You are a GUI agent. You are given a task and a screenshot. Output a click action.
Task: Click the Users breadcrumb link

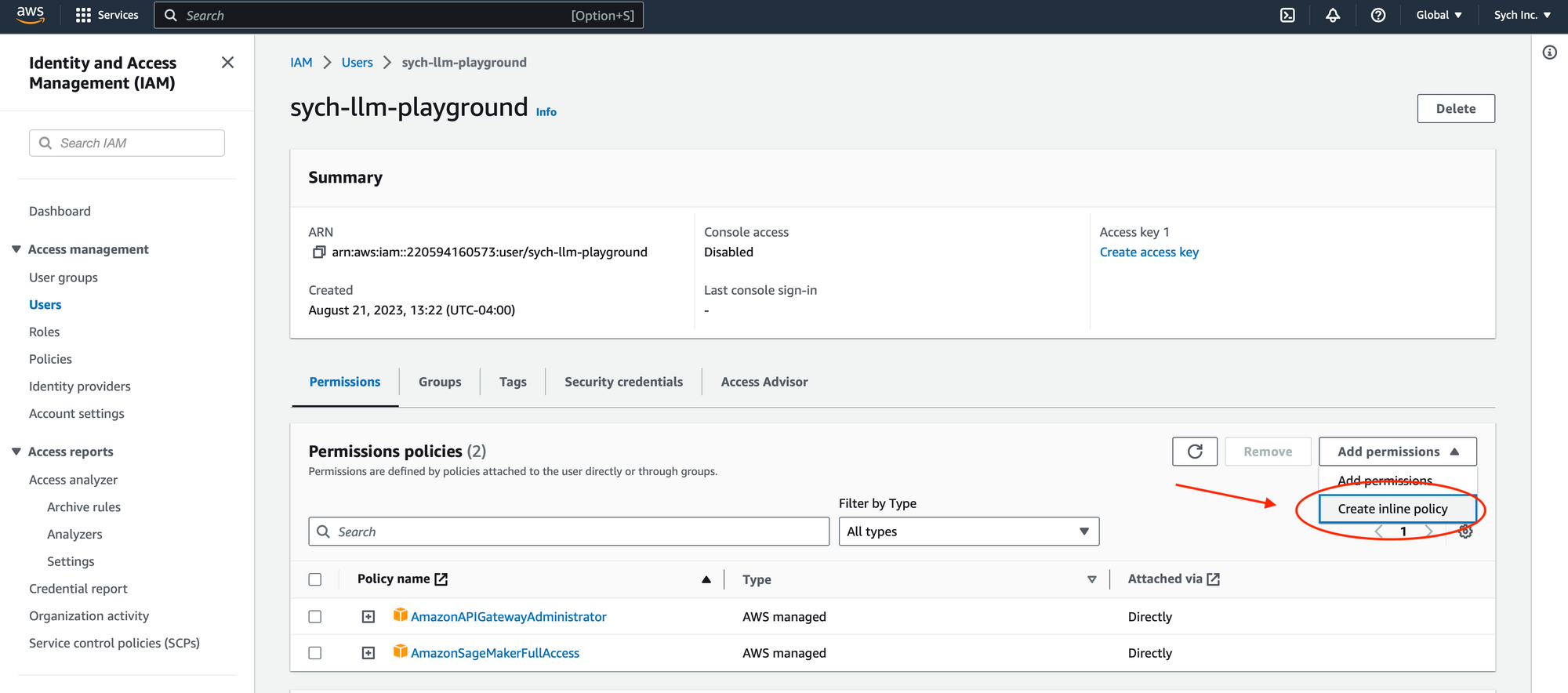[x=358, y=62]
